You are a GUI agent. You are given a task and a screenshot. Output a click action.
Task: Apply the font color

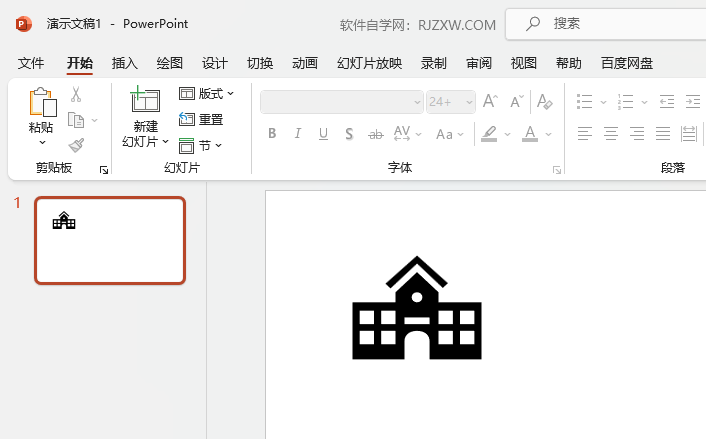tap(530, 134)
